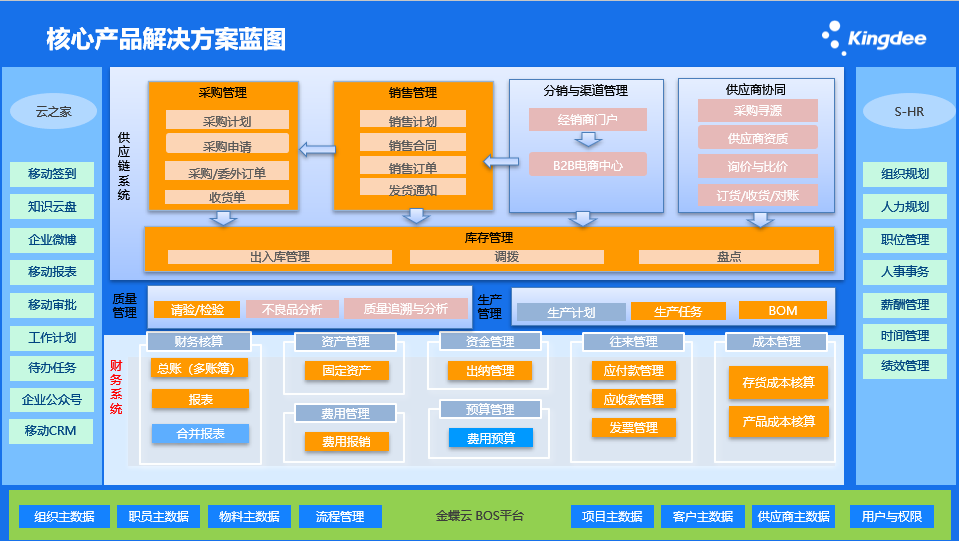The width and height of the screenshot is (959, 541).
Task: Open the 费用预算 item
Action: tap(490, 438)
